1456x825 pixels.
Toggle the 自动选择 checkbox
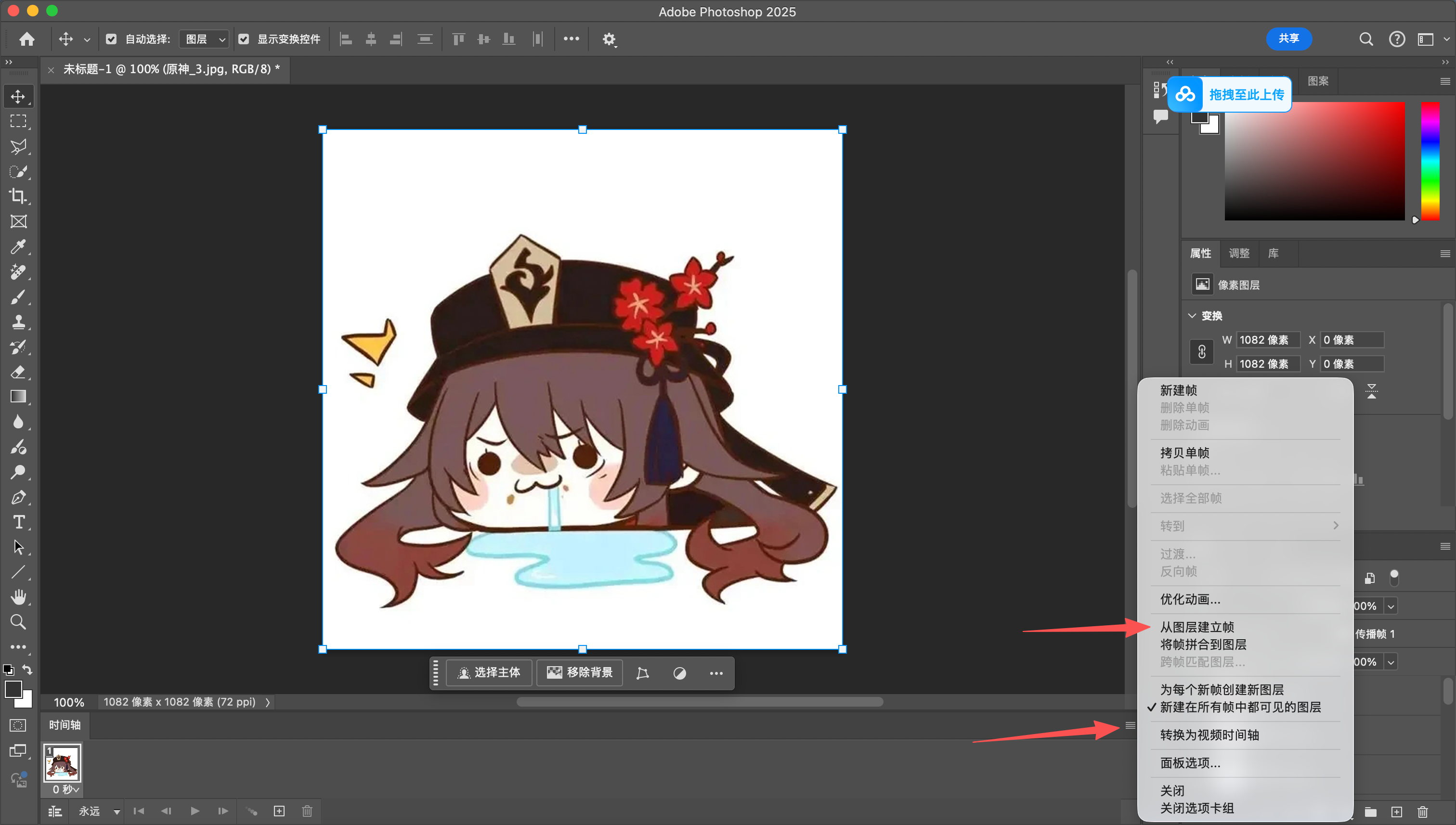click(x=111, y=39)
